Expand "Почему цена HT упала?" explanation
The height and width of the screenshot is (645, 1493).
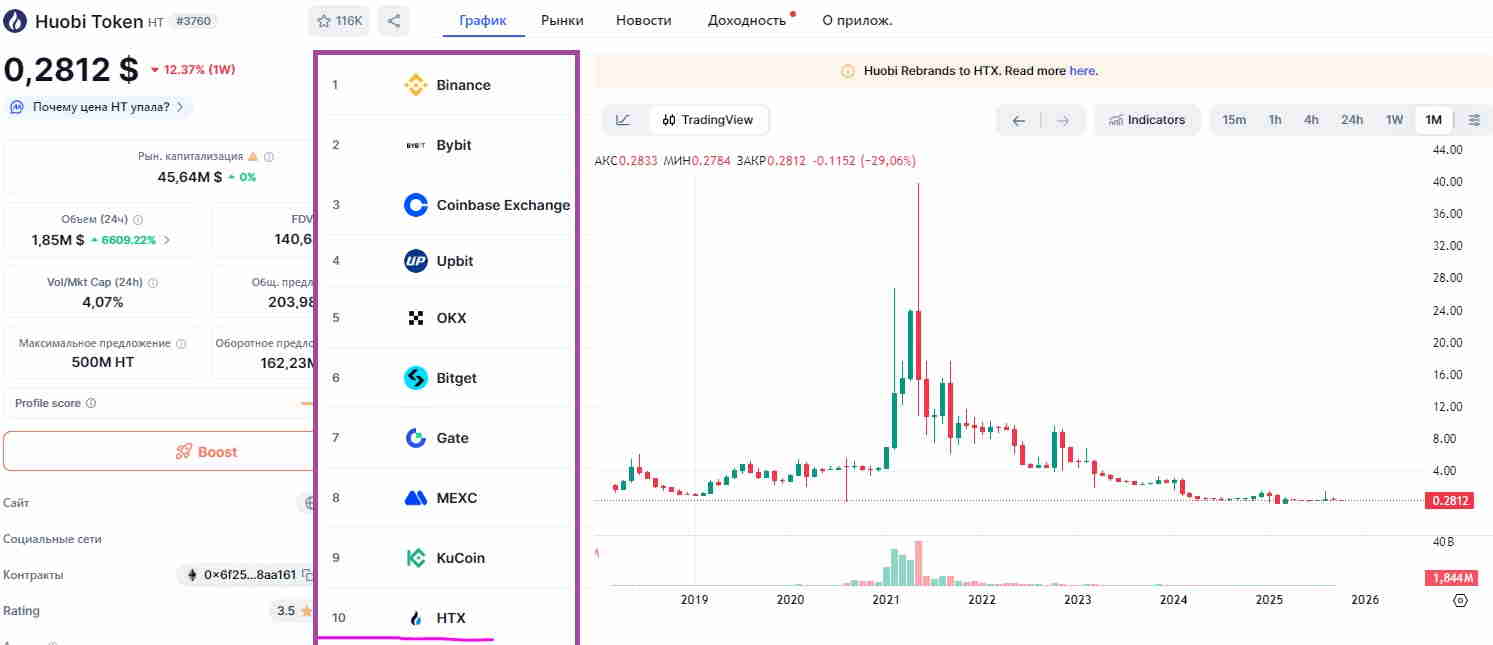(100, 106)
